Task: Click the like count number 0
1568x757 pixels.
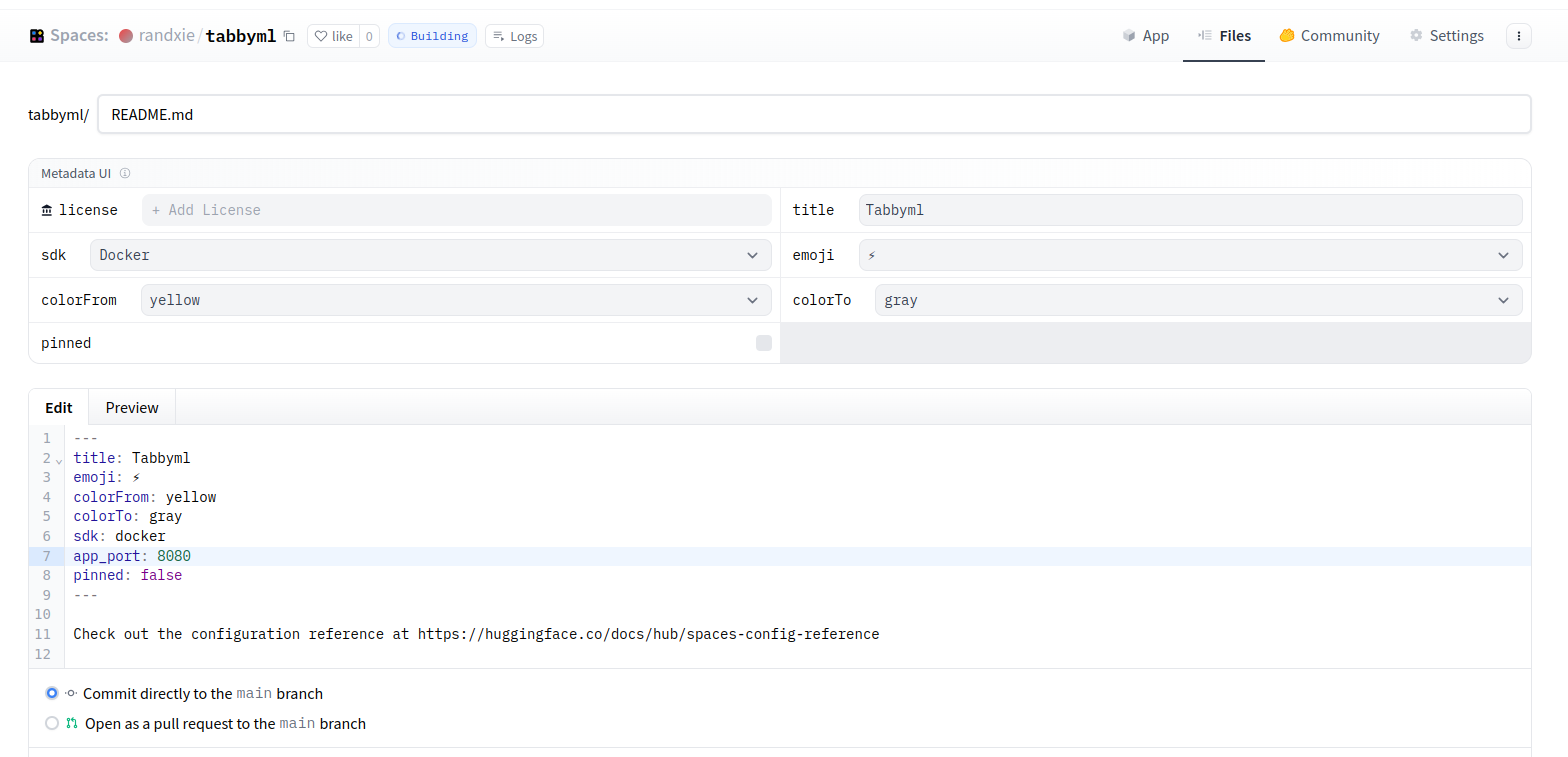Action: coord(369,36)
